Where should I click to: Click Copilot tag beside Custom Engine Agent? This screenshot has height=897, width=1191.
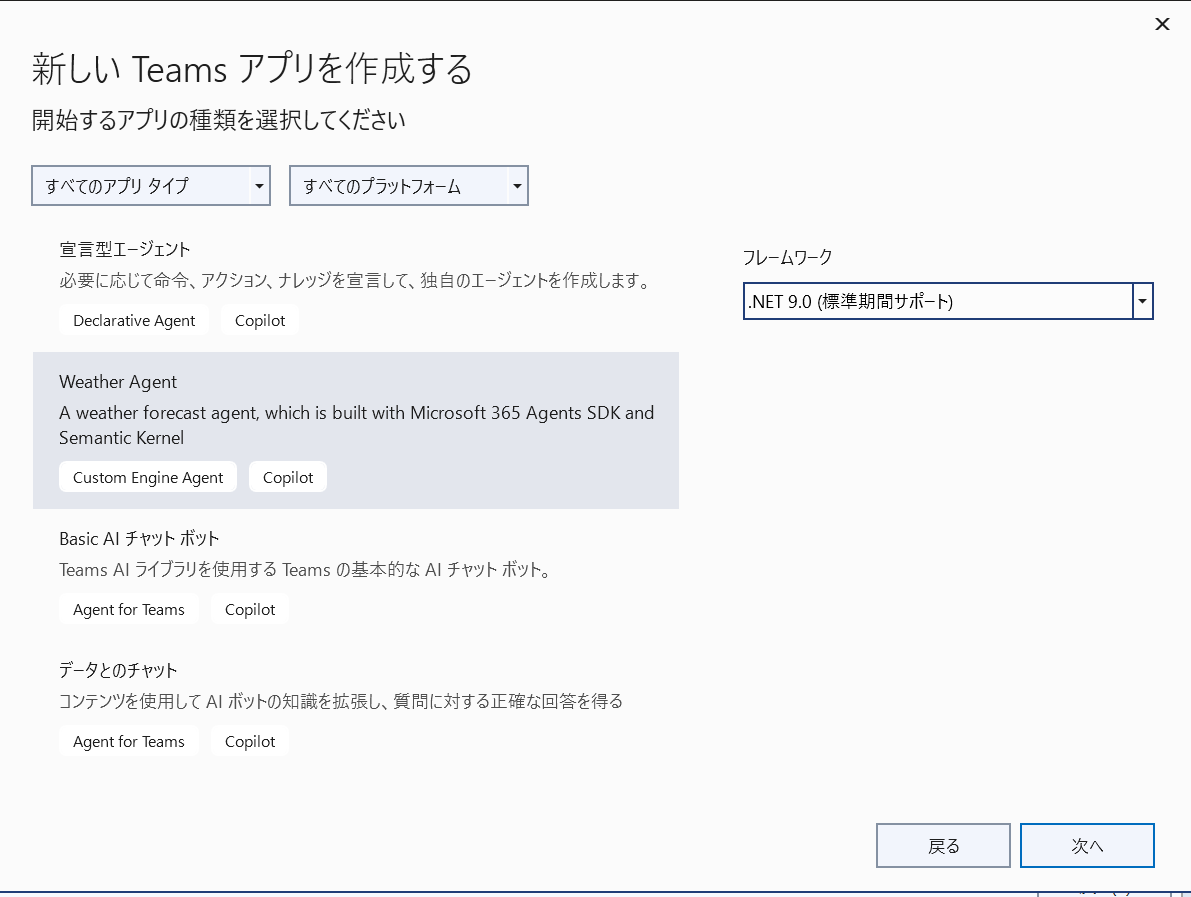288,477
